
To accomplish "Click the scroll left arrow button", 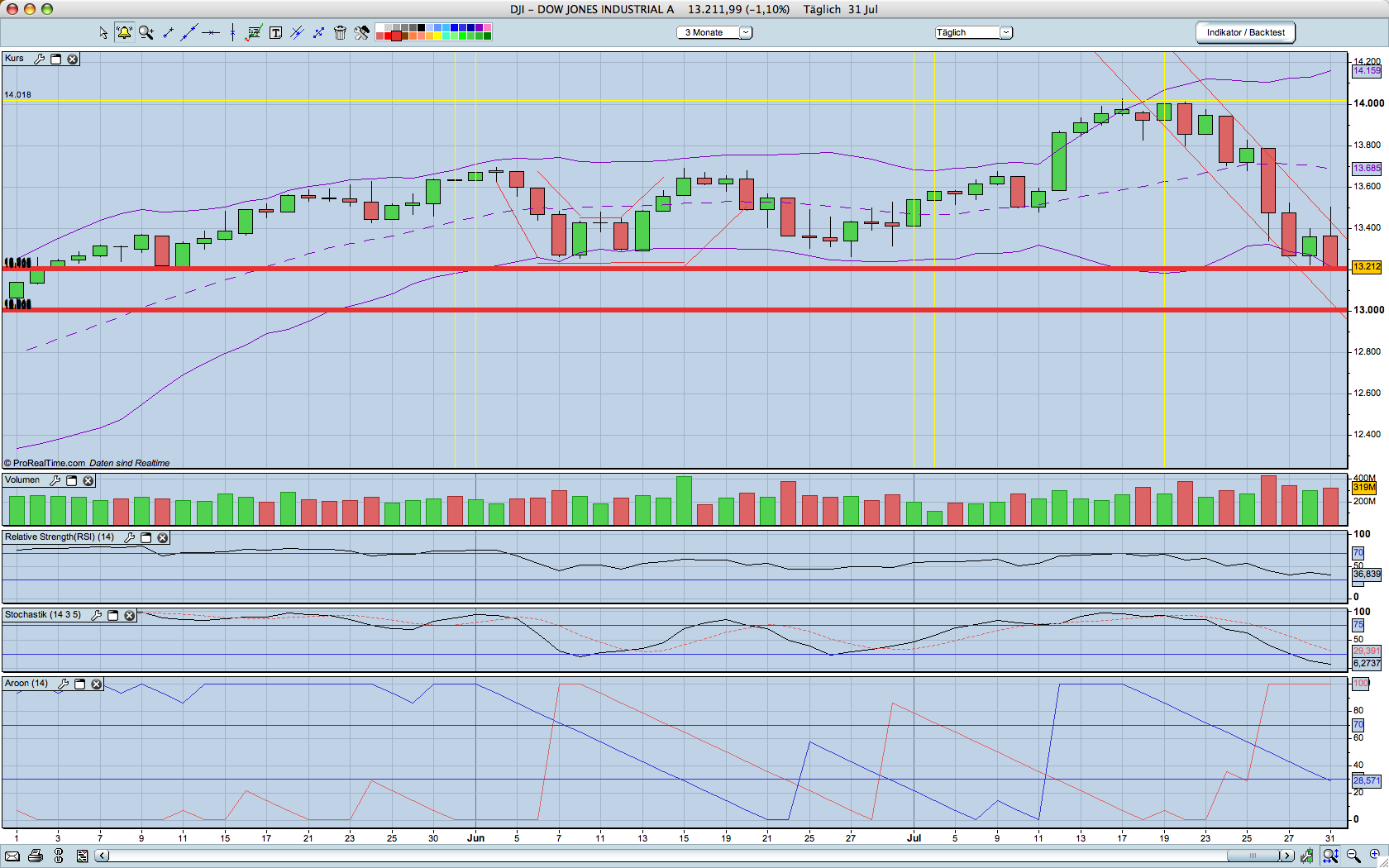I will coord(103,856).
